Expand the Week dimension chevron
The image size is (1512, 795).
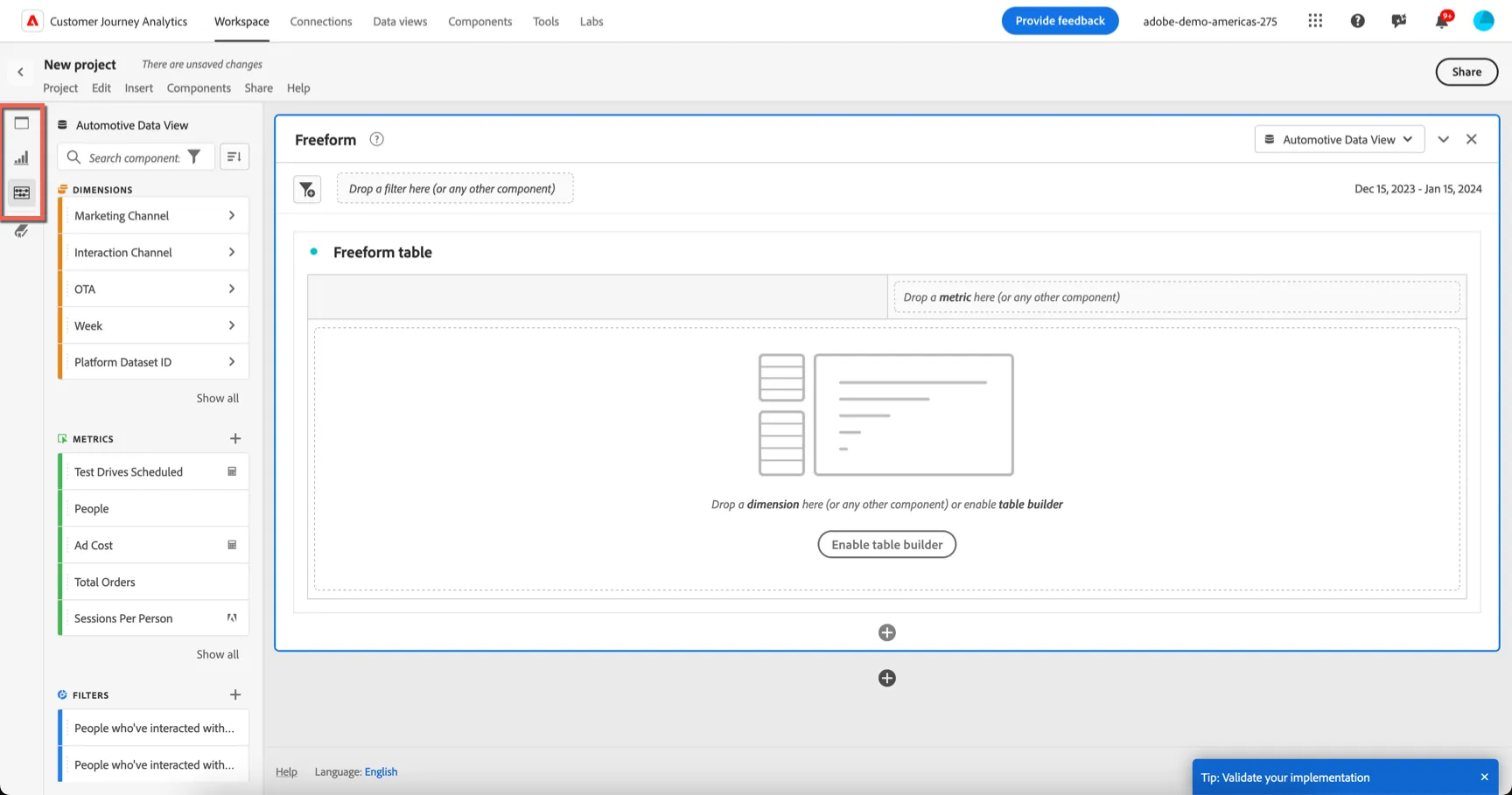click(x=232, y=325)
